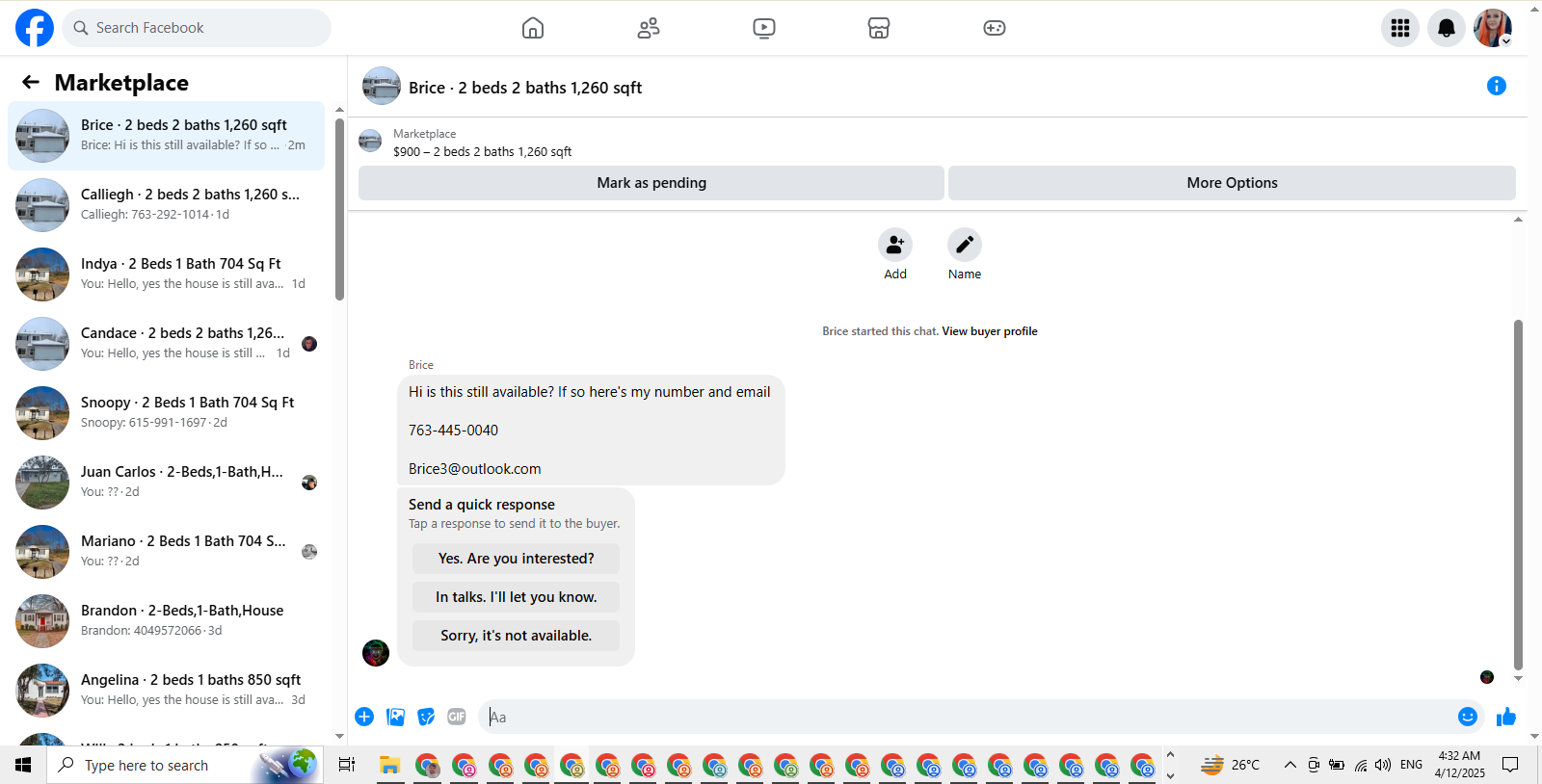Click the Windows search box
1542x784 pixels.
185,765
